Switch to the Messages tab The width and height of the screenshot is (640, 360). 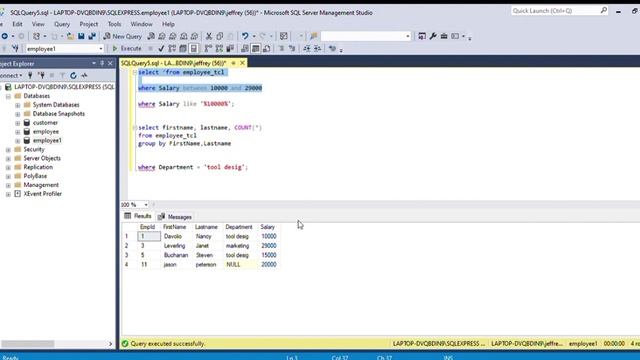(175, 217)
